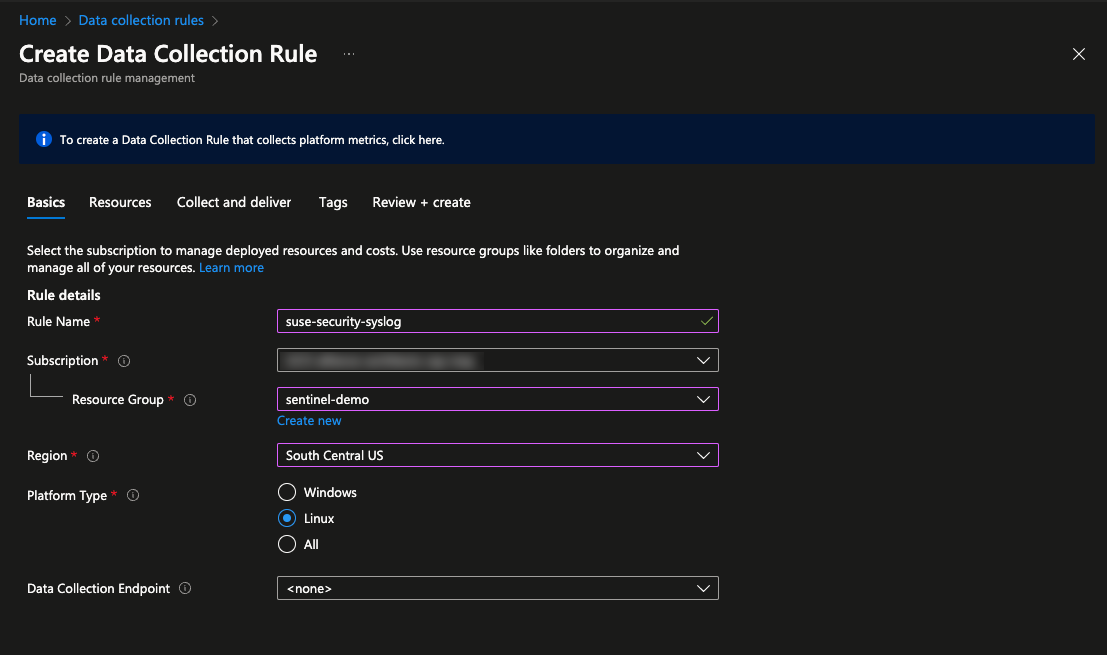Click the Platform Type info icon
The height and width of the screenshot is (655, 1107).
[x=132, y=495]
